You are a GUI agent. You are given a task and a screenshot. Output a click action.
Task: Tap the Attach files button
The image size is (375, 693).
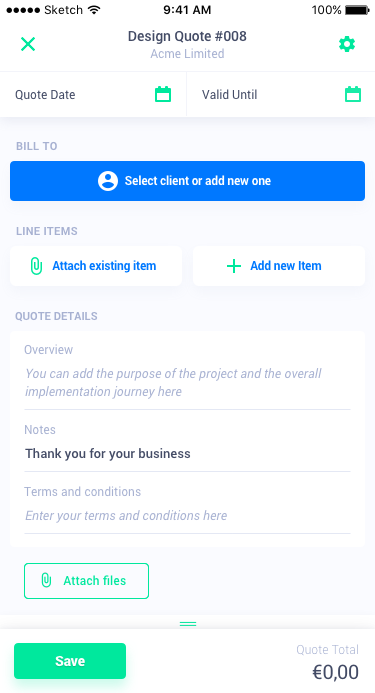[86, 581]
